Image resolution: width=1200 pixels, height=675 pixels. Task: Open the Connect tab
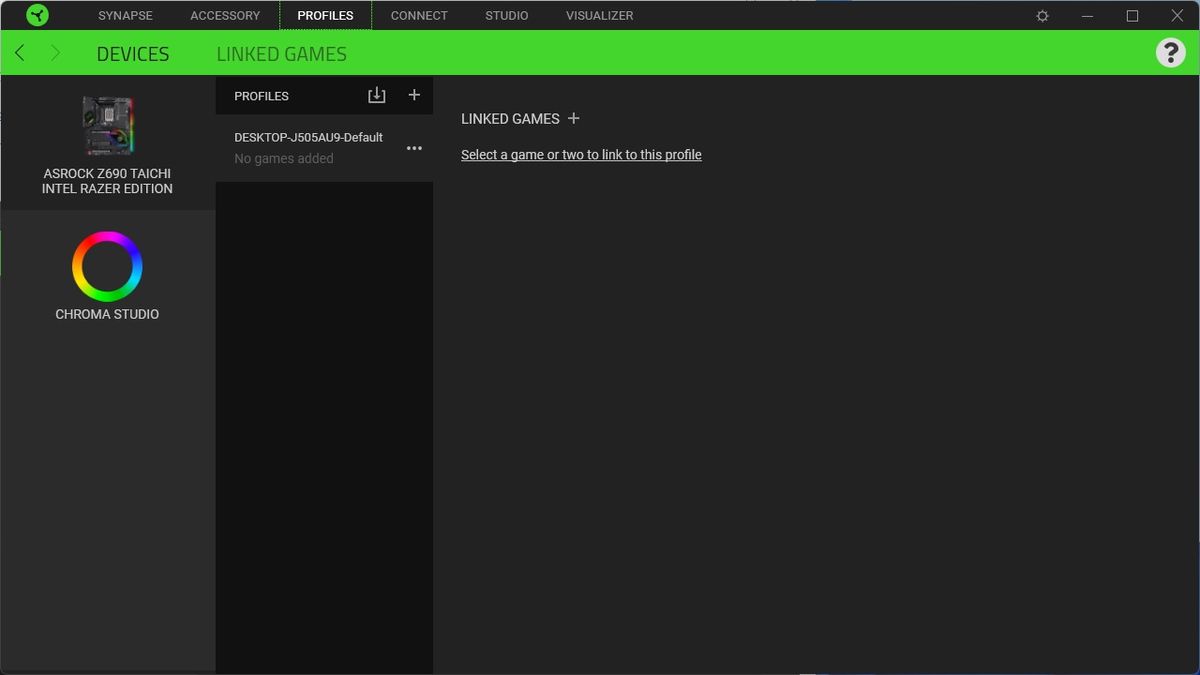pos(419,16)
